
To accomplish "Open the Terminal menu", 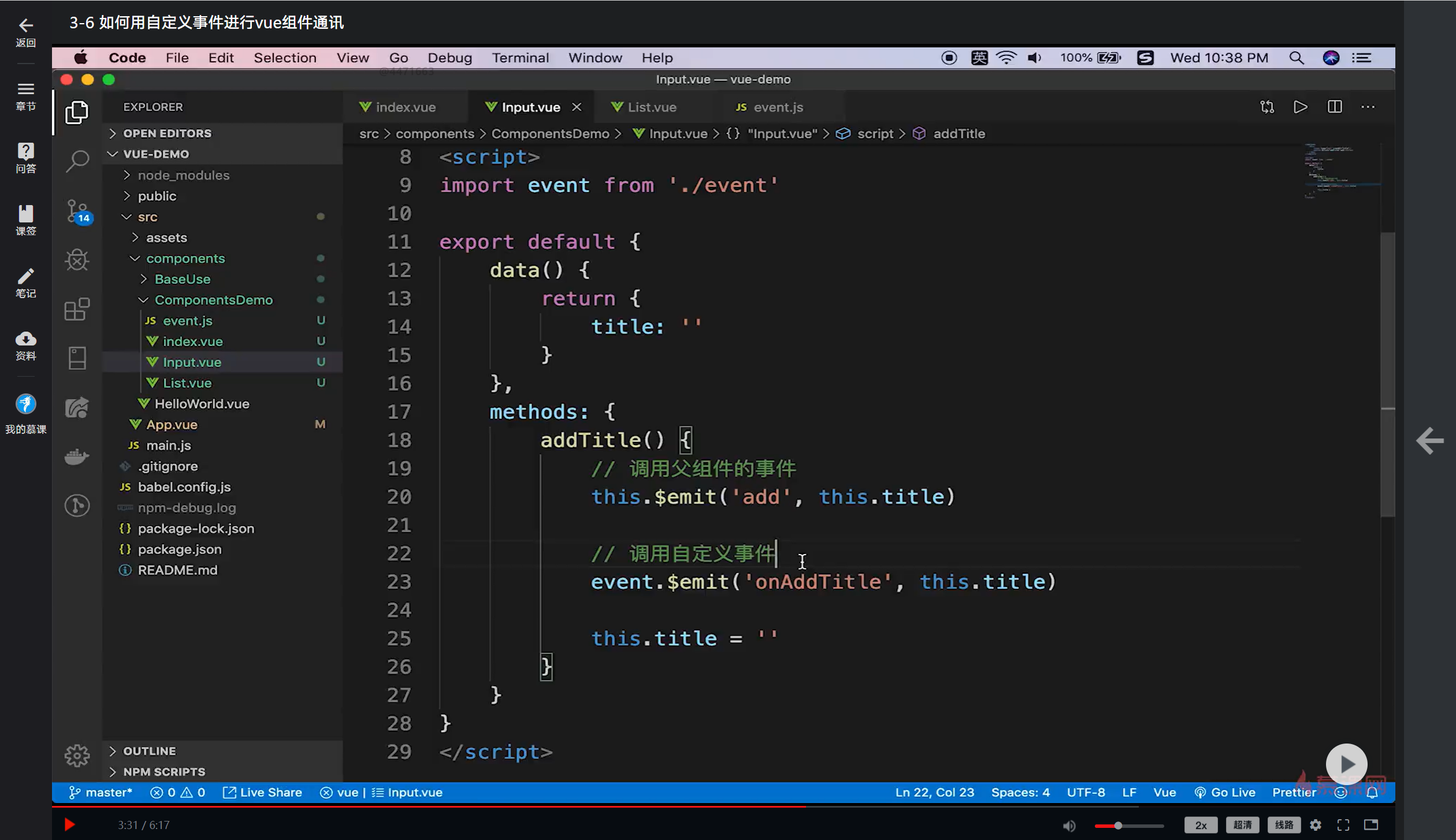I will pyautogui.click(x=520, y=58).
